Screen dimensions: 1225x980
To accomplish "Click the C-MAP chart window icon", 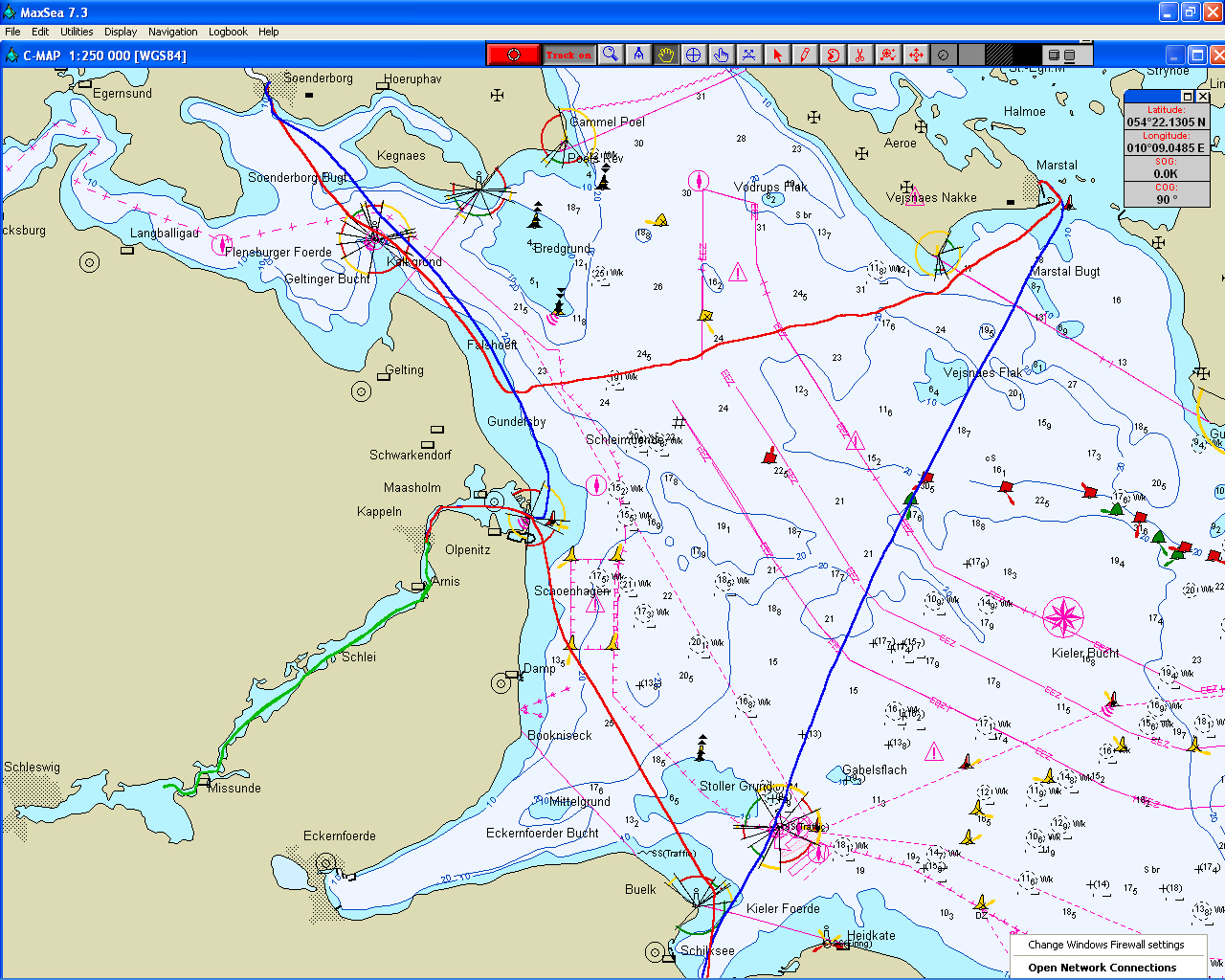I will click(11, 56).
